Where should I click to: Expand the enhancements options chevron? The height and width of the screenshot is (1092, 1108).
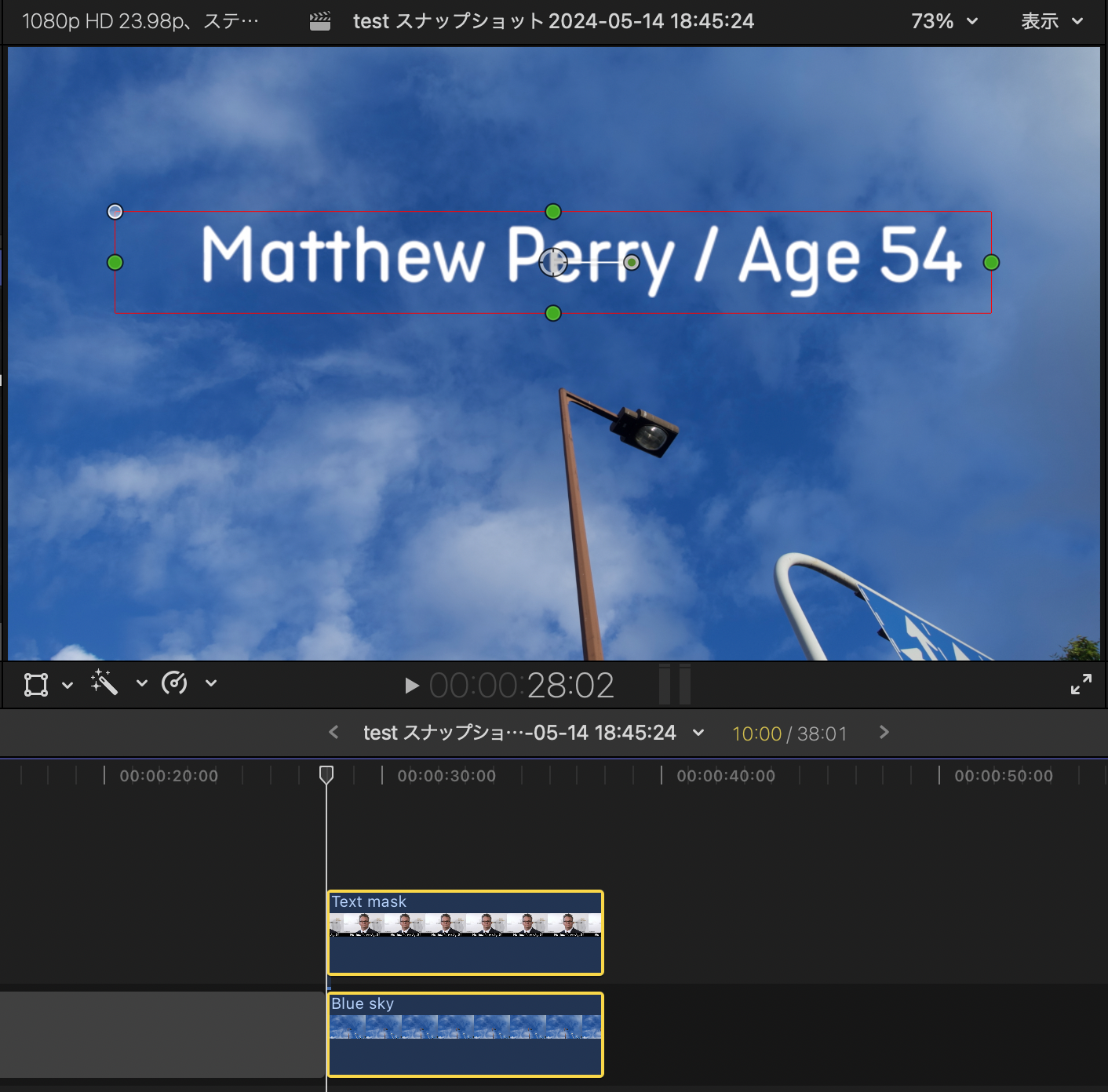pyautogui.click(x=142, y=683)
